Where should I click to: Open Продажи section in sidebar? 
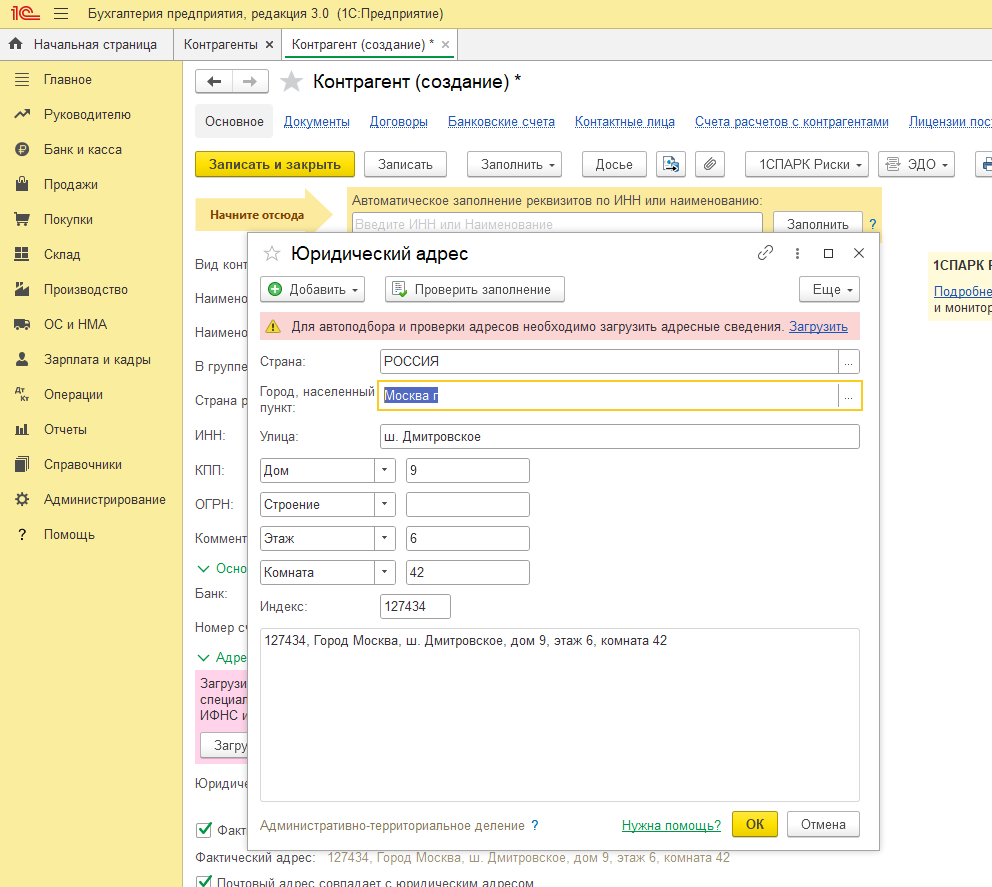tap(70, 185)
